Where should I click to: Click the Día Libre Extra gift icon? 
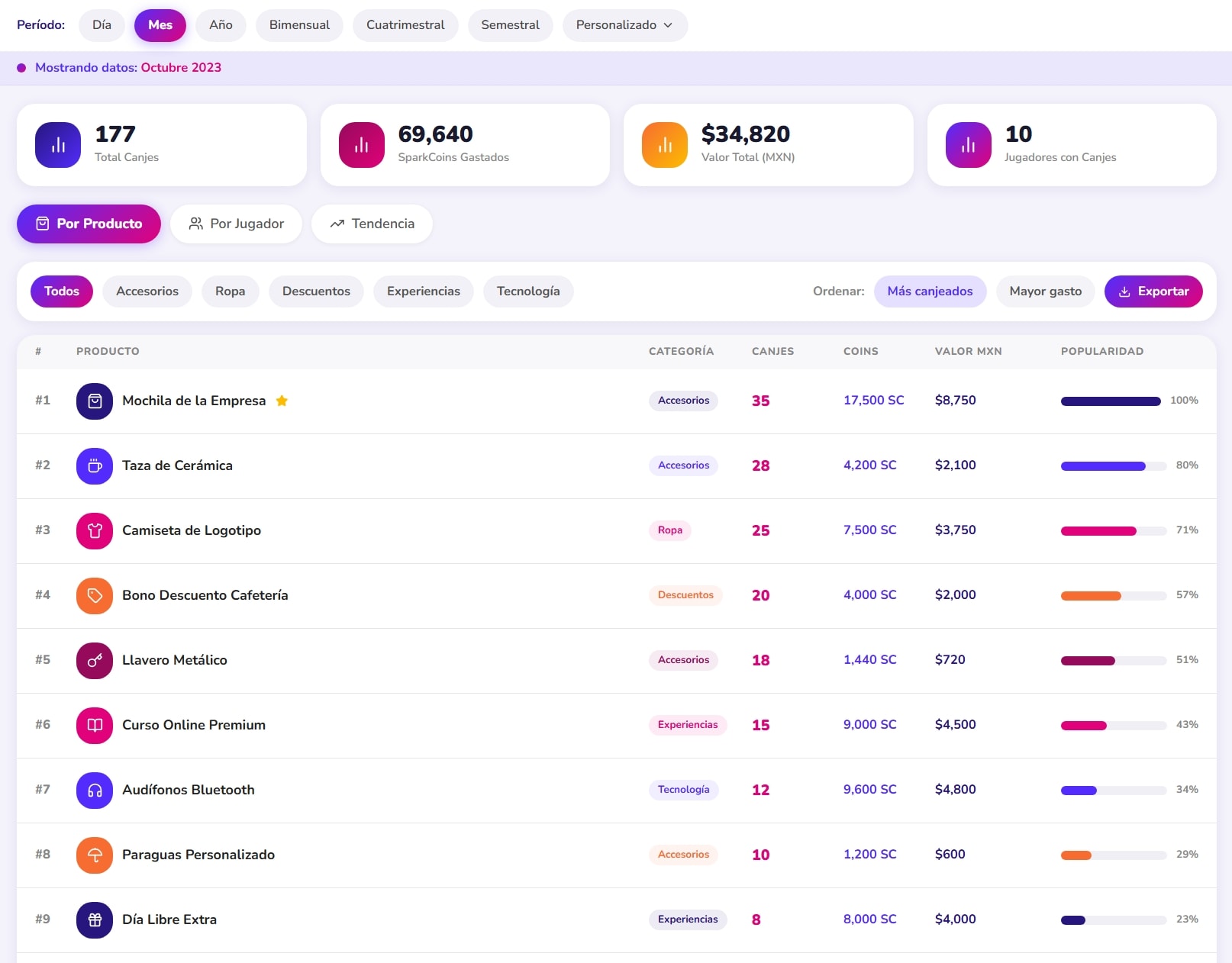95,920
